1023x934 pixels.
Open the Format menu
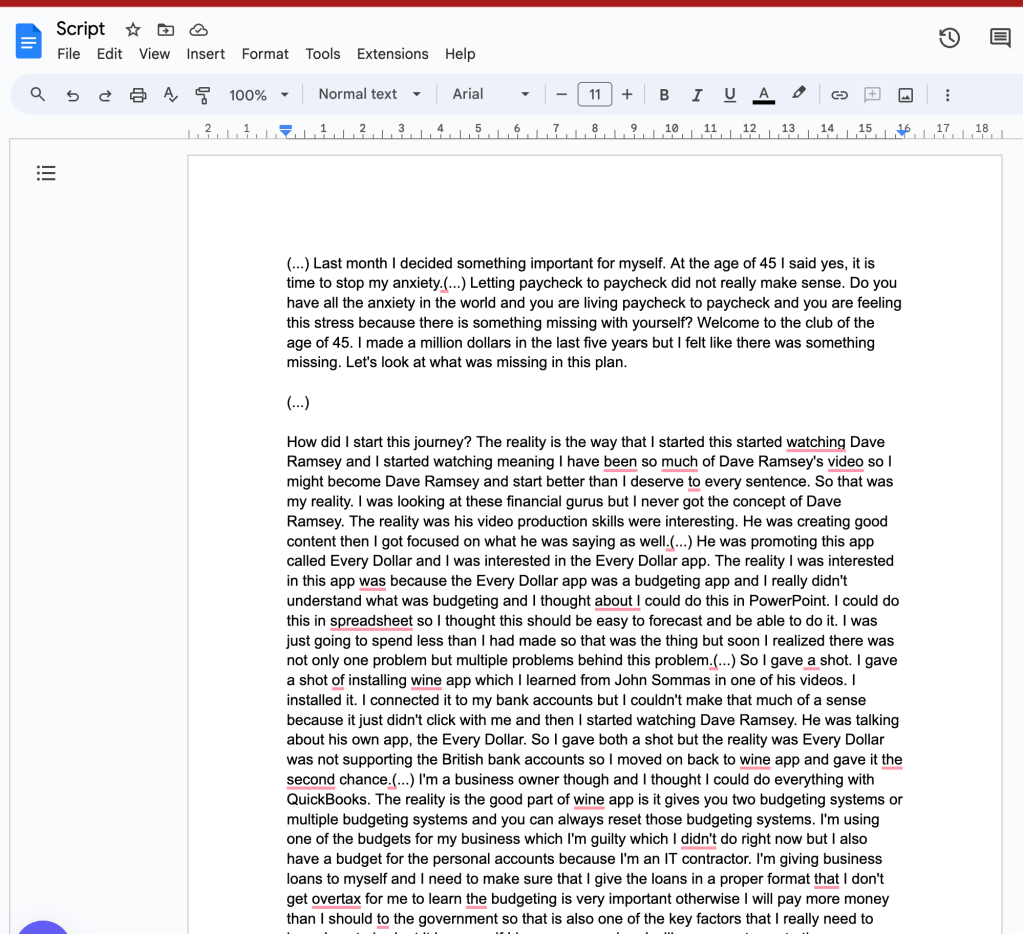click(265, 54)
